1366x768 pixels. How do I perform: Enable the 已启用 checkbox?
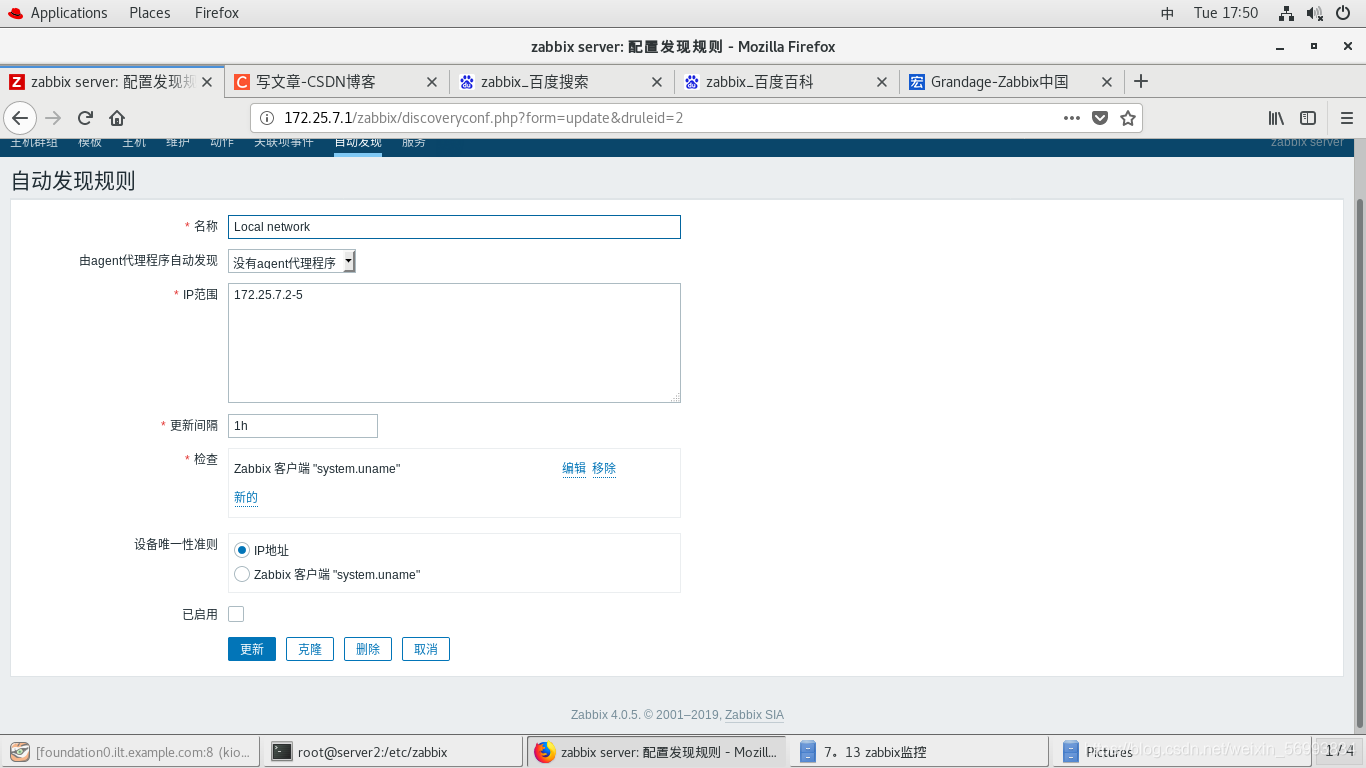coord(236,614)
